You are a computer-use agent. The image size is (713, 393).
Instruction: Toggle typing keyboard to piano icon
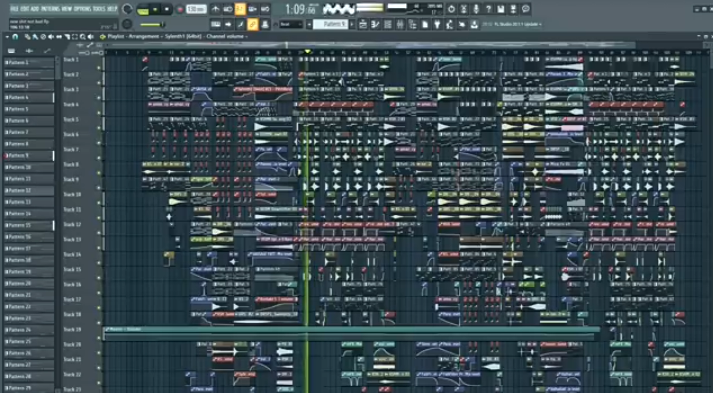click(216, 24)
